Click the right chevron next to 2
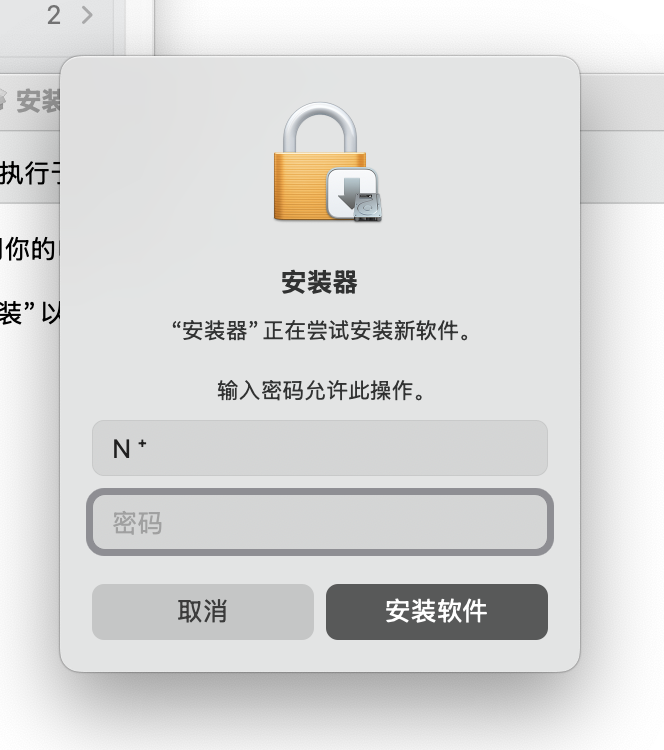Screen dimensions: 664x750 click(87, 15)
